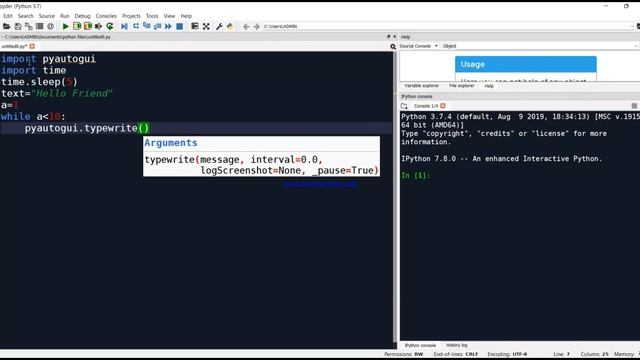Click the link below Arguments tooltip
This screenshot has height=360, width=640.
pyautogui.click(x=320, y=184)
